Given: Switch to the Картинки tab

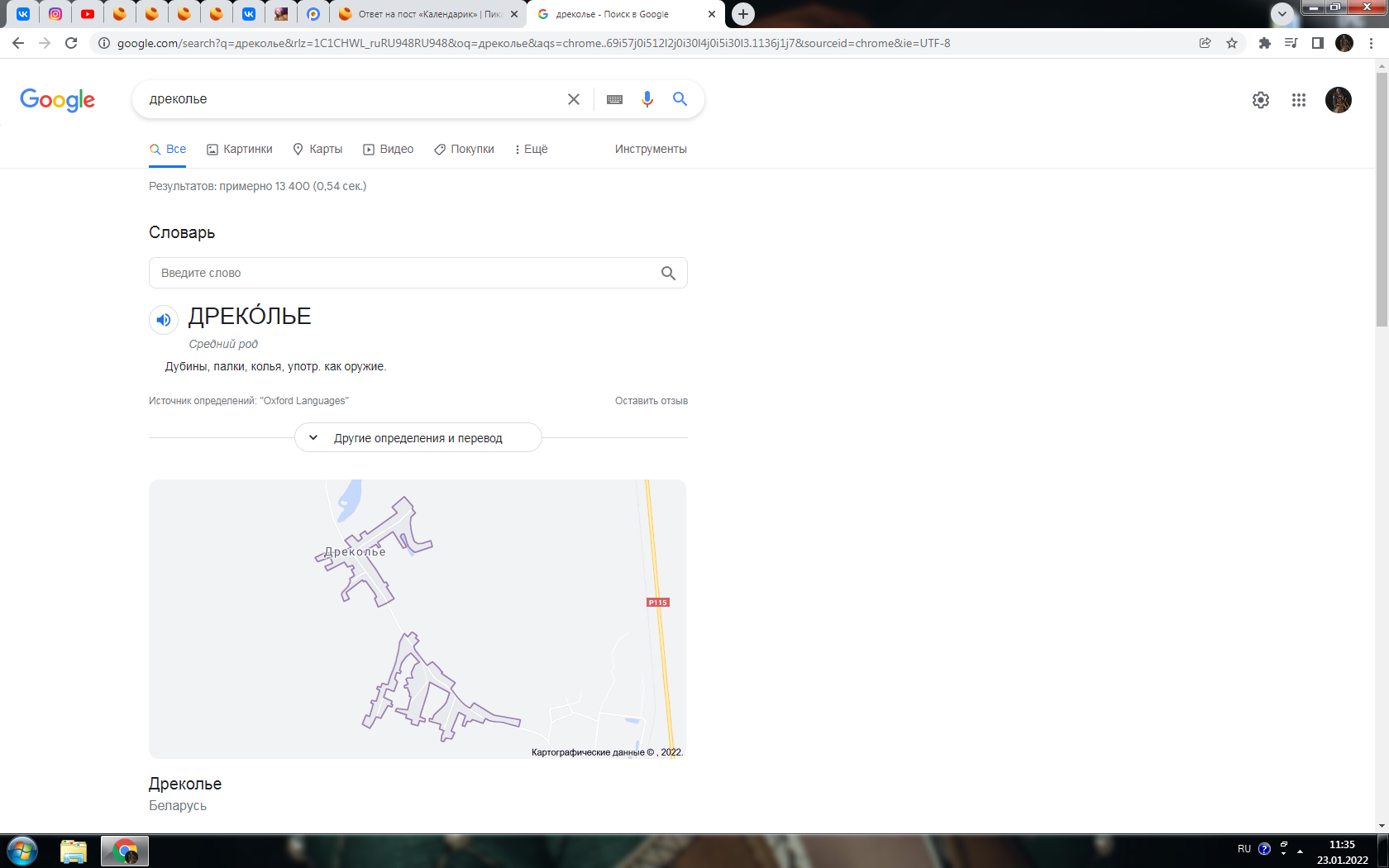Looking at the screenshot, I should point(240,149).
